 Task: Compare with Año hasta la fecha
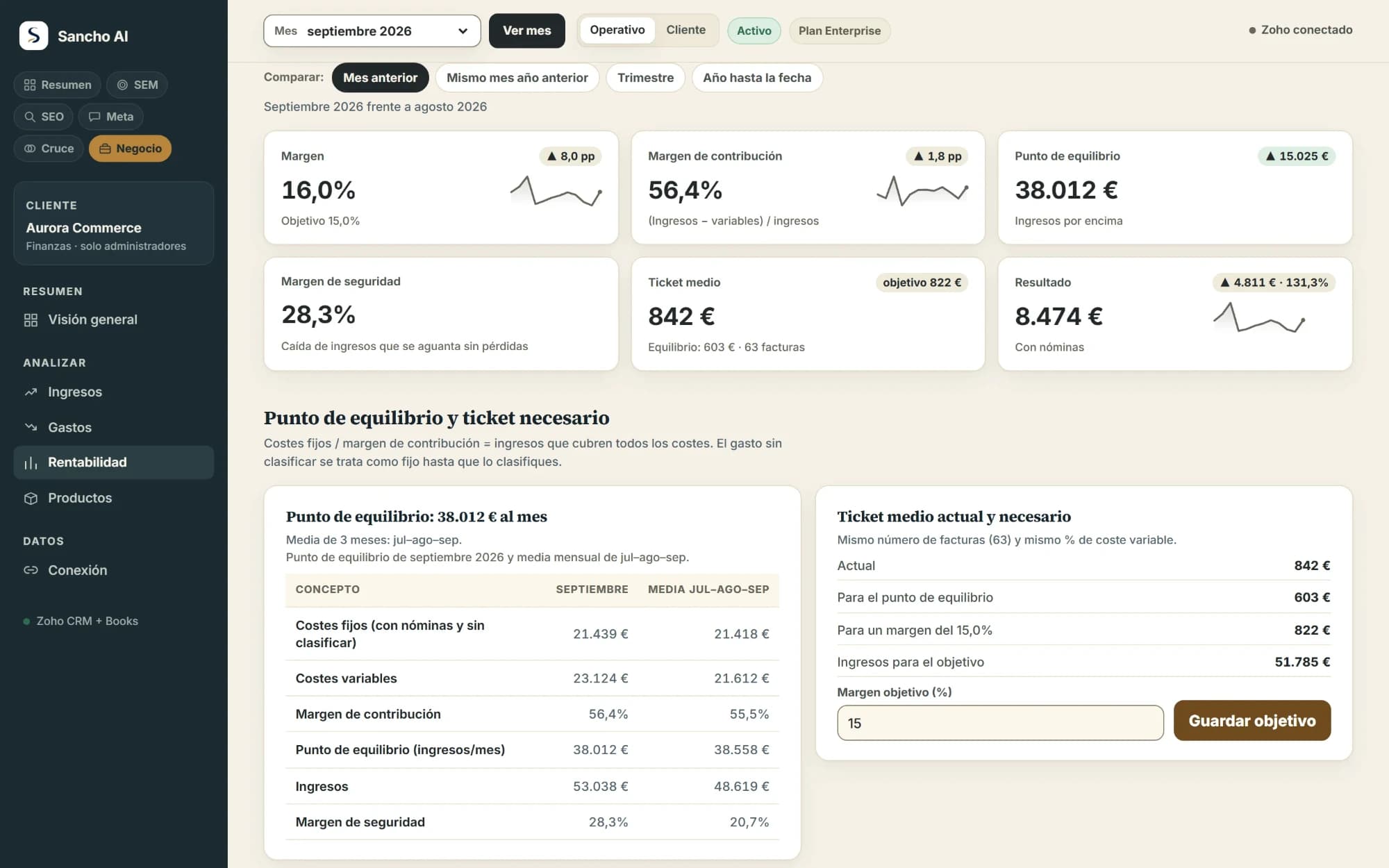coord(757,78)
